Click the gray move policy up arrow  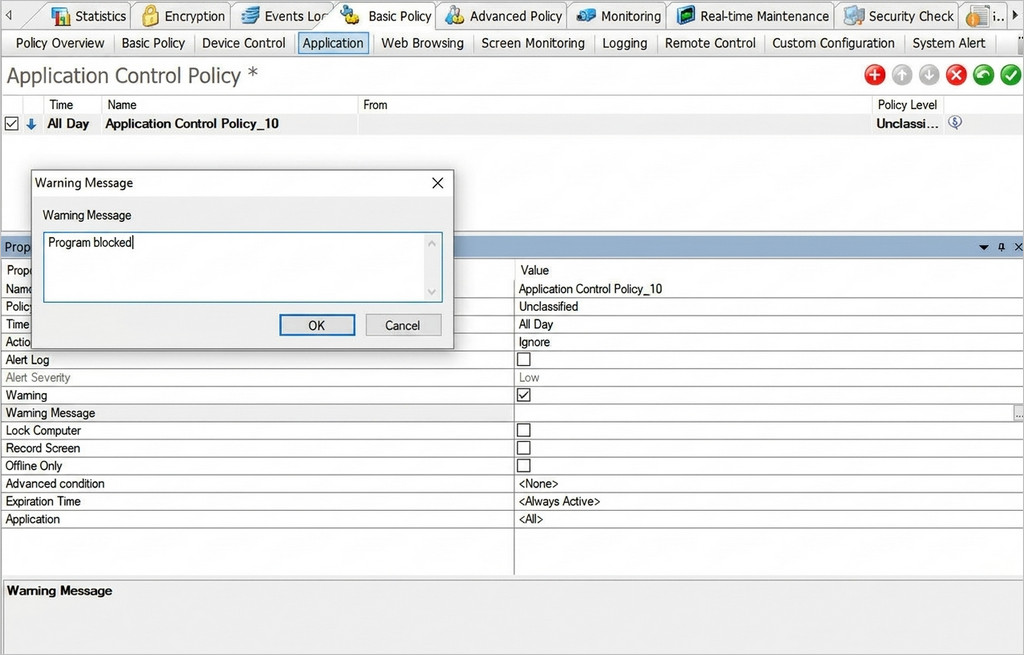(902, 75)
